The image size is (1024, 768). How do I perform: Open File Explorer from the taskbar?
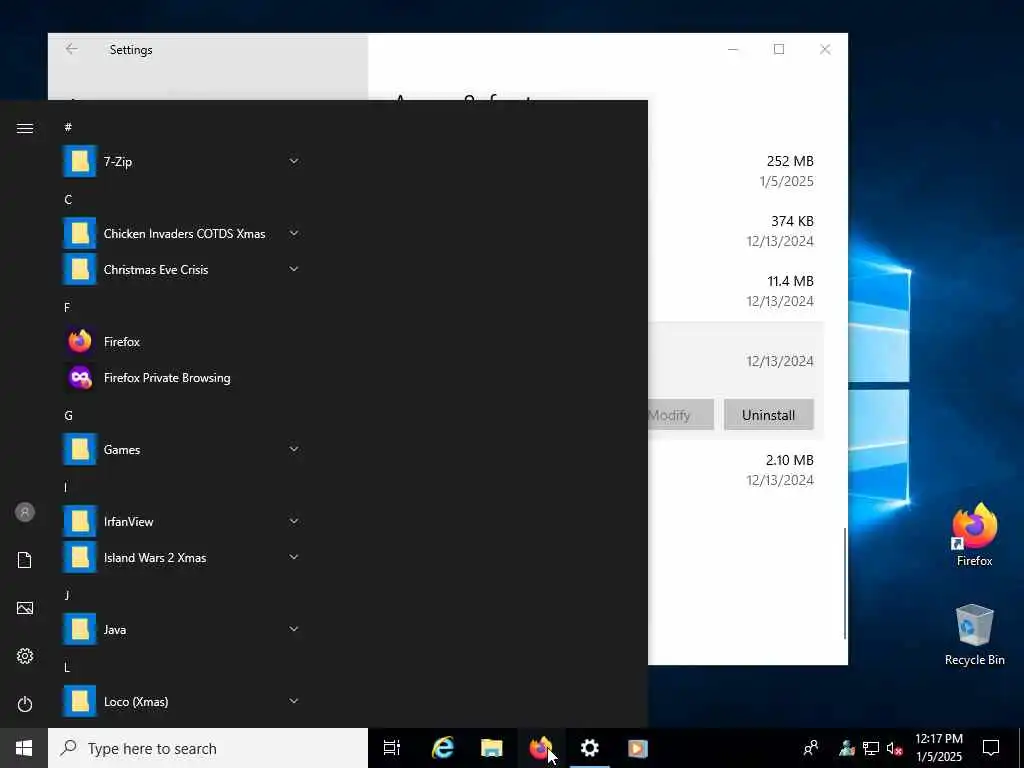click(x=492, y=748)
